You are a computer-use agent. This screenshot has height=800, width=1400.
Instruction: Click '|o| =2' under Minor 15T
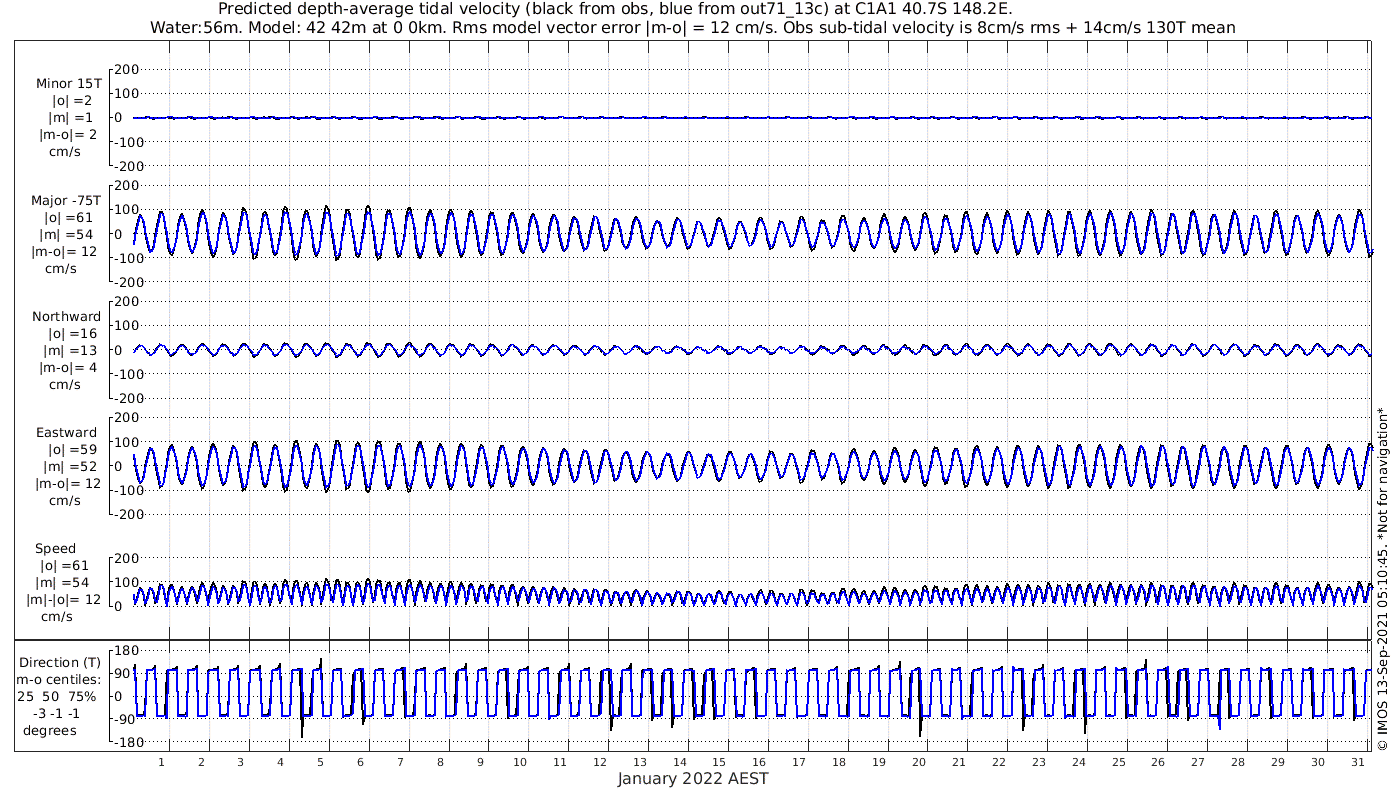click(x=72, y=101)
